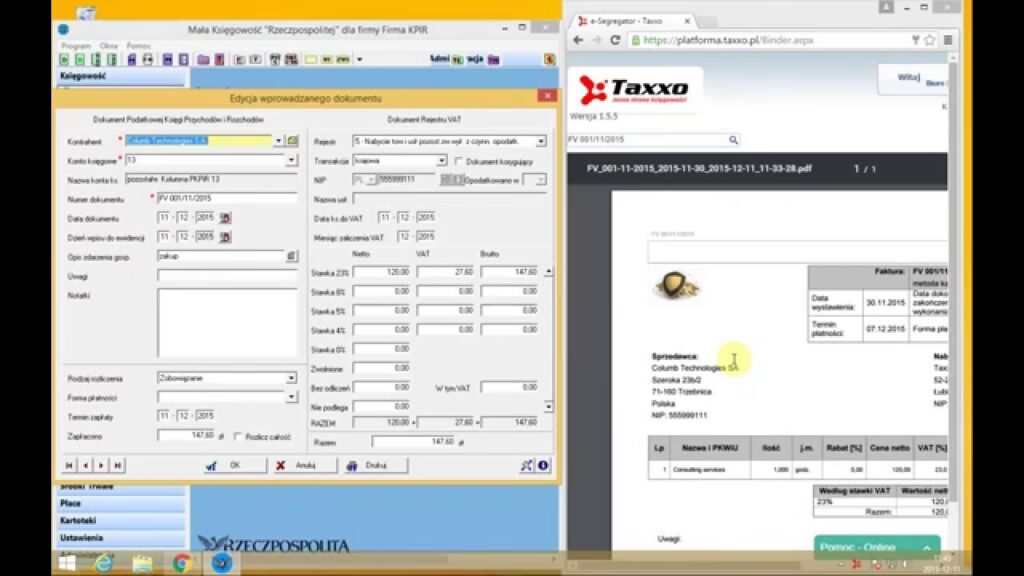The width and height of the screenshot is (1024, 576).
Task: Click the search magnifier in Taxxo search box
Action: (x=733, y=140)
